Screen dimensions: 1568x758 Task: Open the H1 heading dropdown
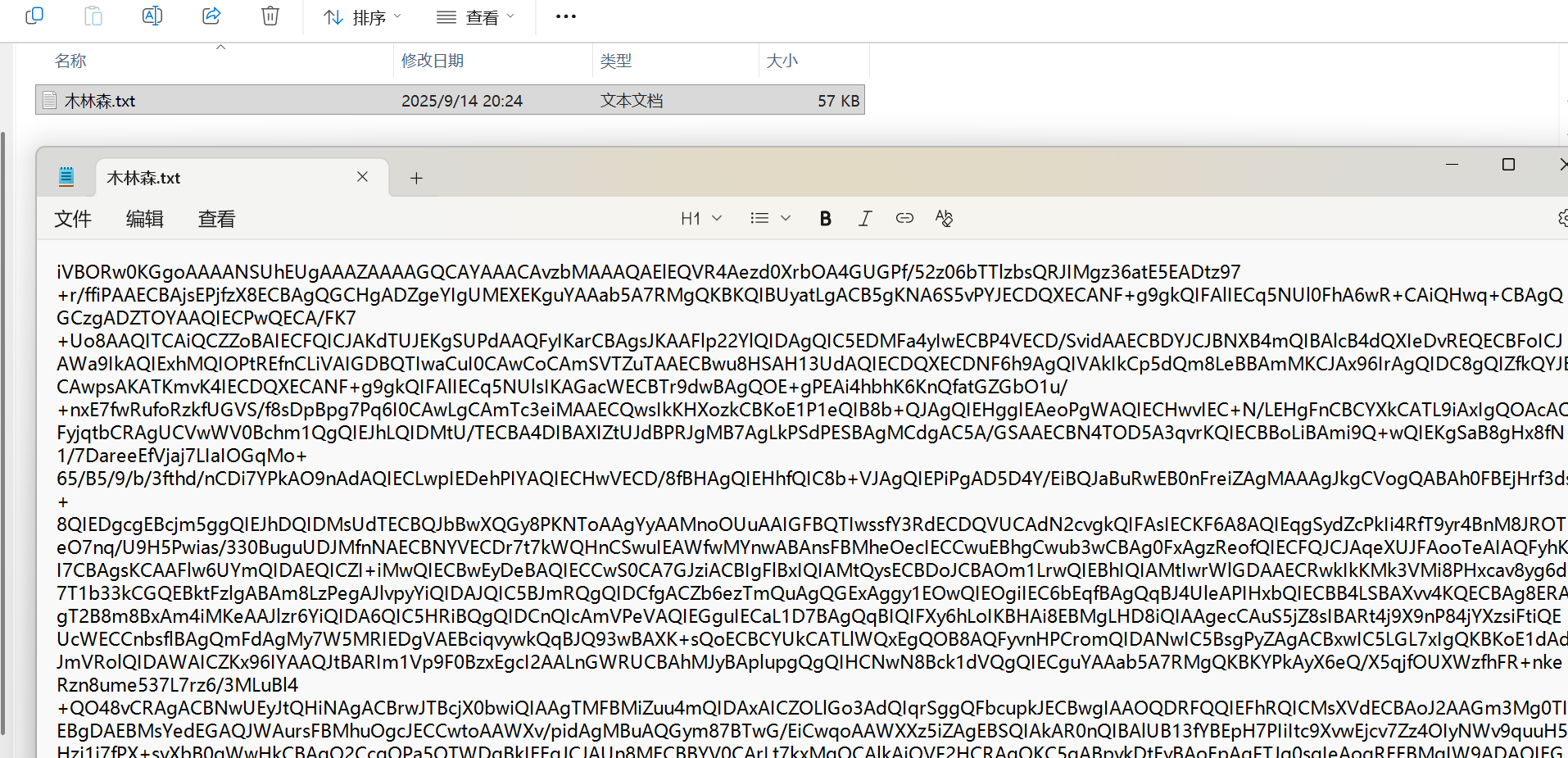pos(700,219)
